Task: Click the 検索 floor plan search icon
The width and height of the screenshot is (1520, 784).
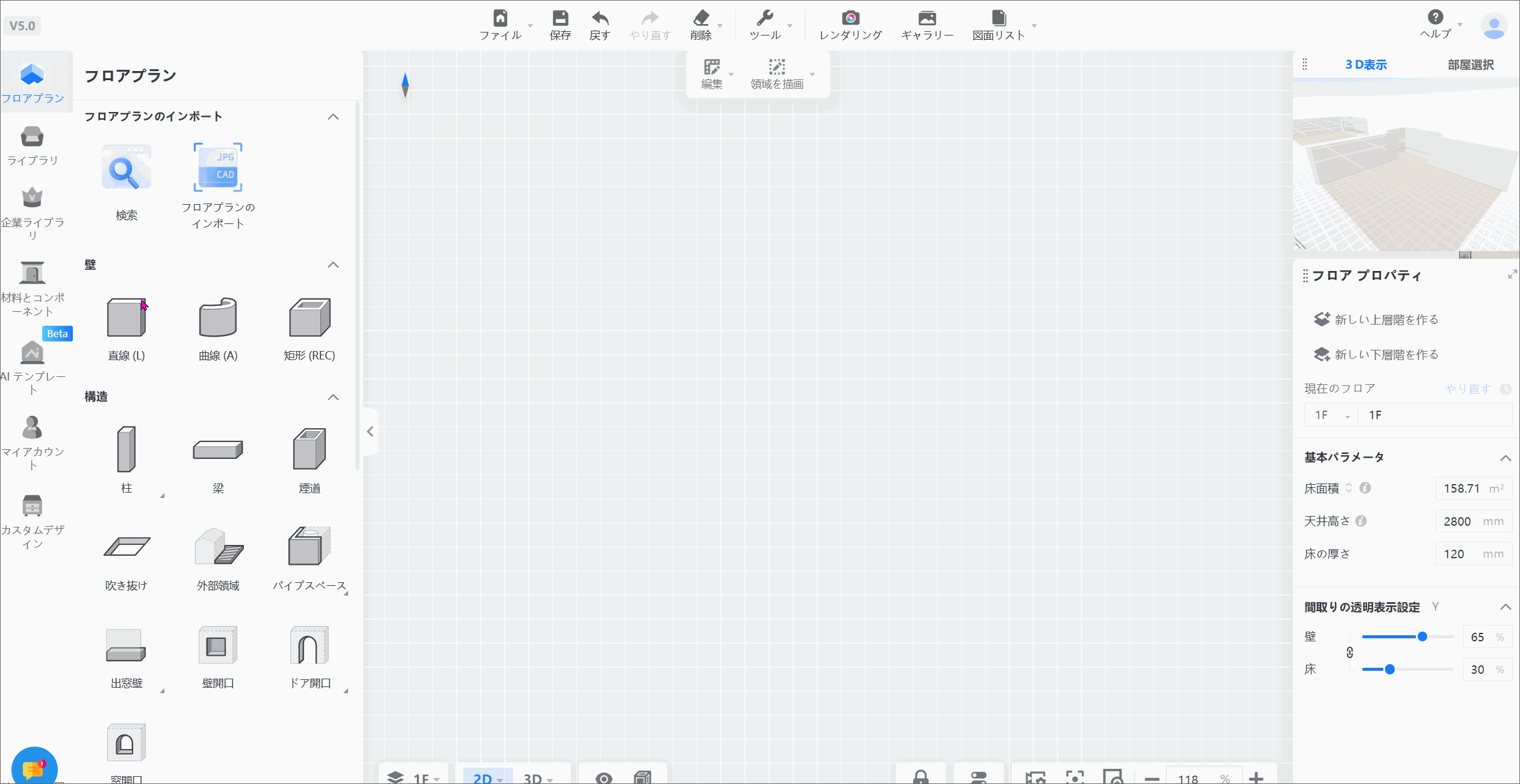Action: tap(126, 167)
